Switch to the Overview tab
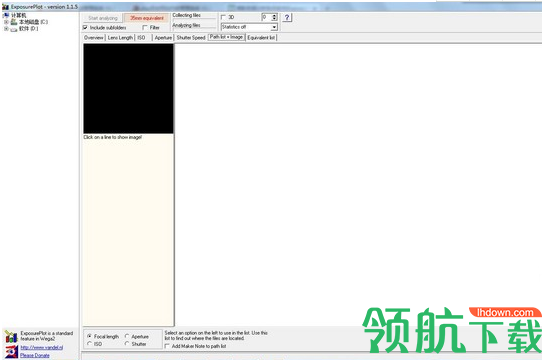The width and height of the screenshot is (542, 360). tap(94, 38)
